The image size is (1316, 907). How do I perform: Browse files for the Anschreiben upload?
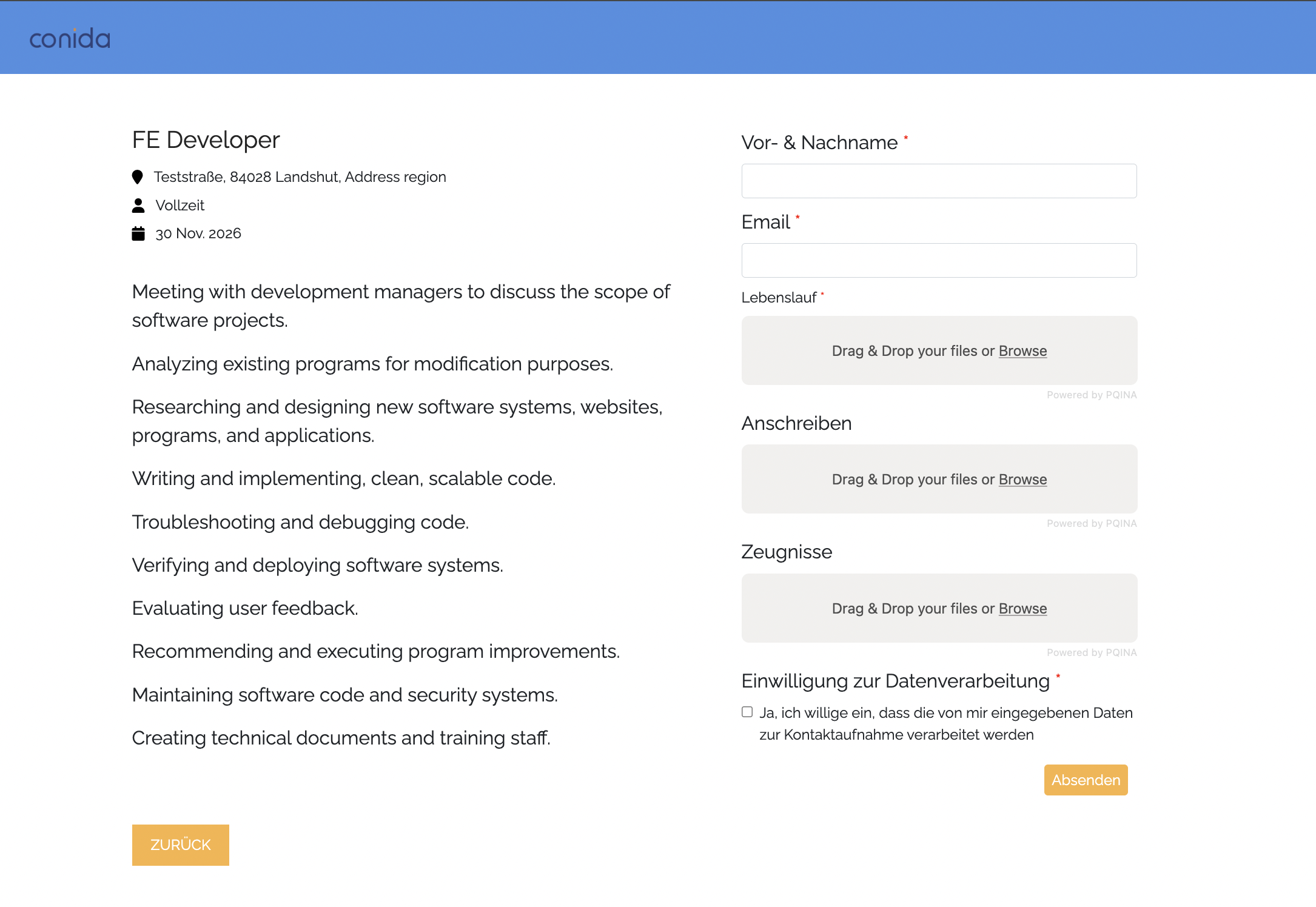tap(1022, 480)
